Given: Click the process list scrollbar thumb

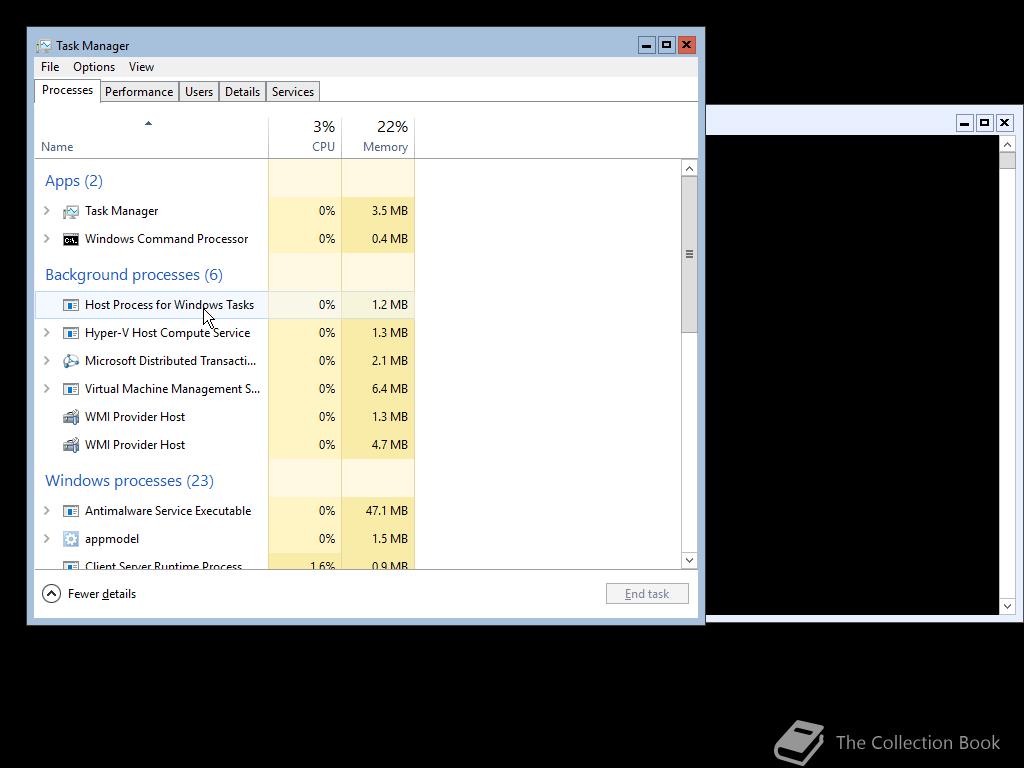Looking at the screenshot, I should tap(689, 255).
